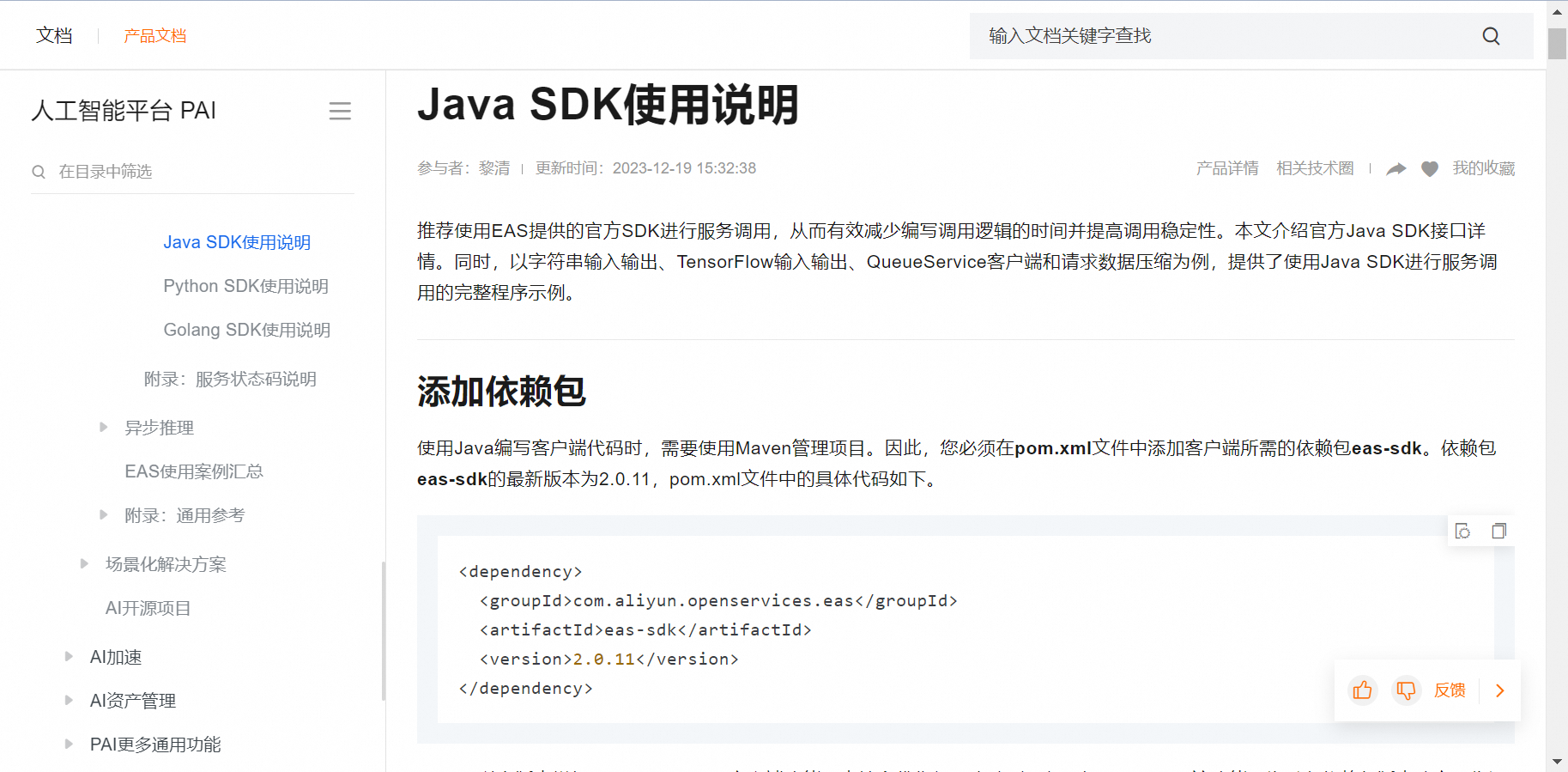Open Golang SDK使用说明 page
The height and width of the screenshot is (772, 1568).
[246, 330]
